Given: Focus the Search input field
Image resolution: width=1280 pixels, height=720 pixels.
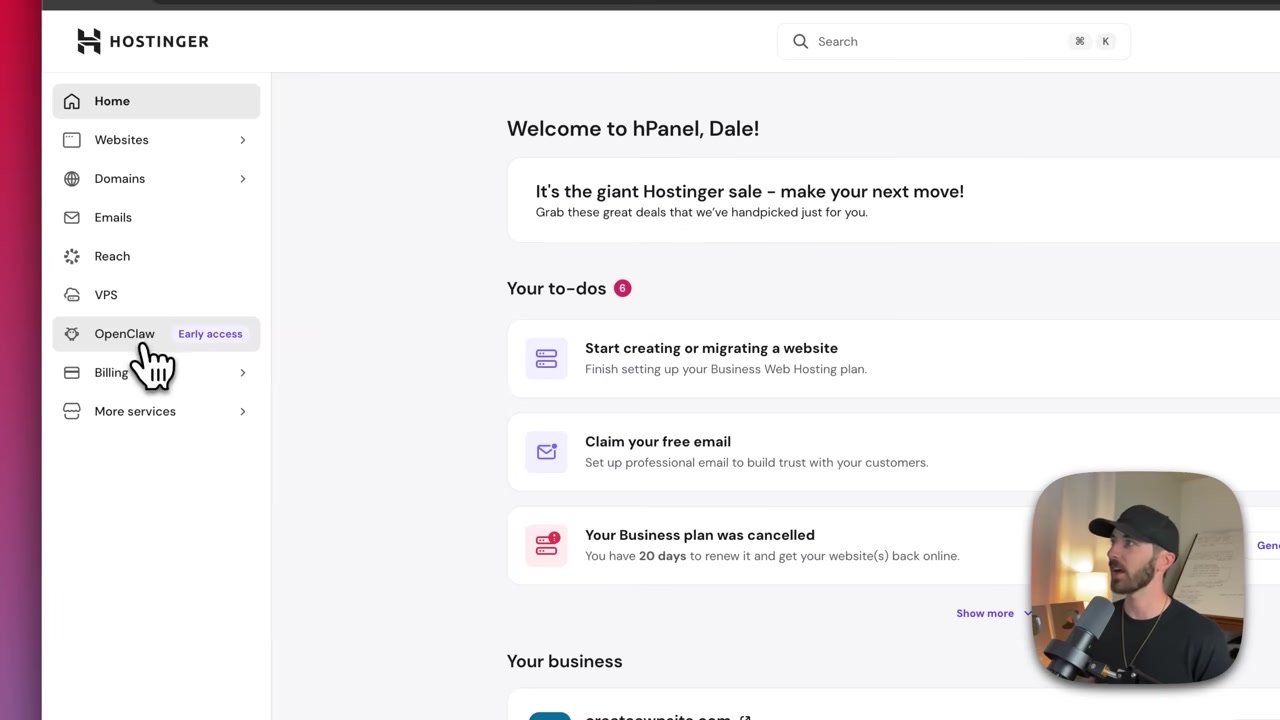Looking at the screenshot, I should (953, 41).
